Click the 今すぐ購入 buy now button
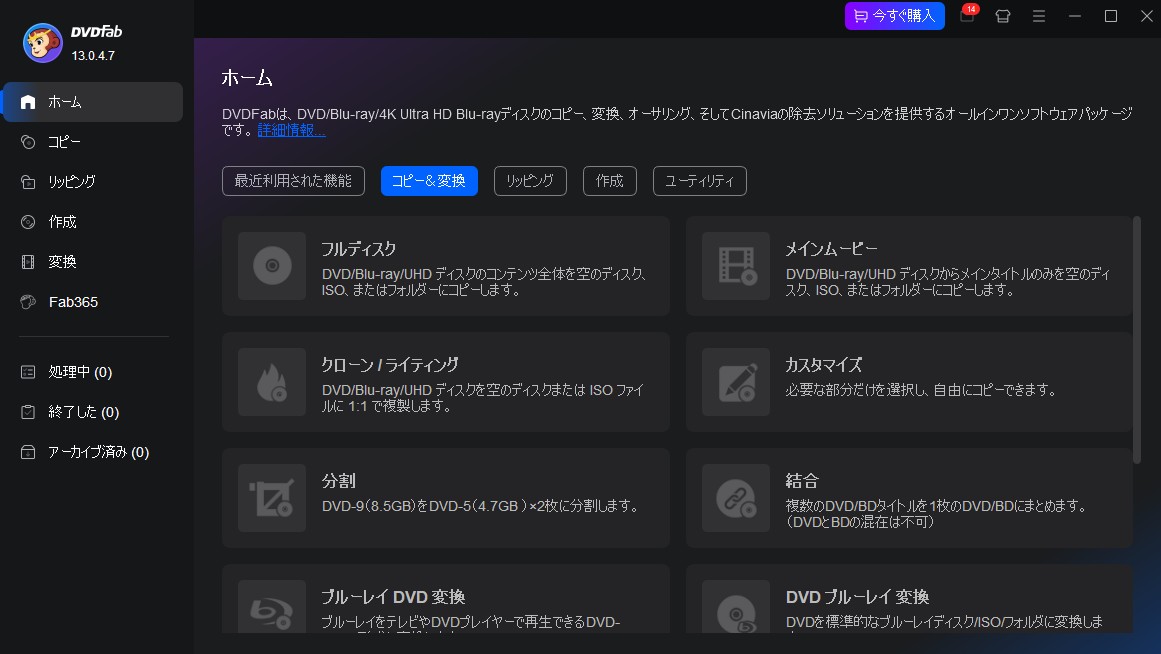The image size is (1161, 654). point(894,16)
